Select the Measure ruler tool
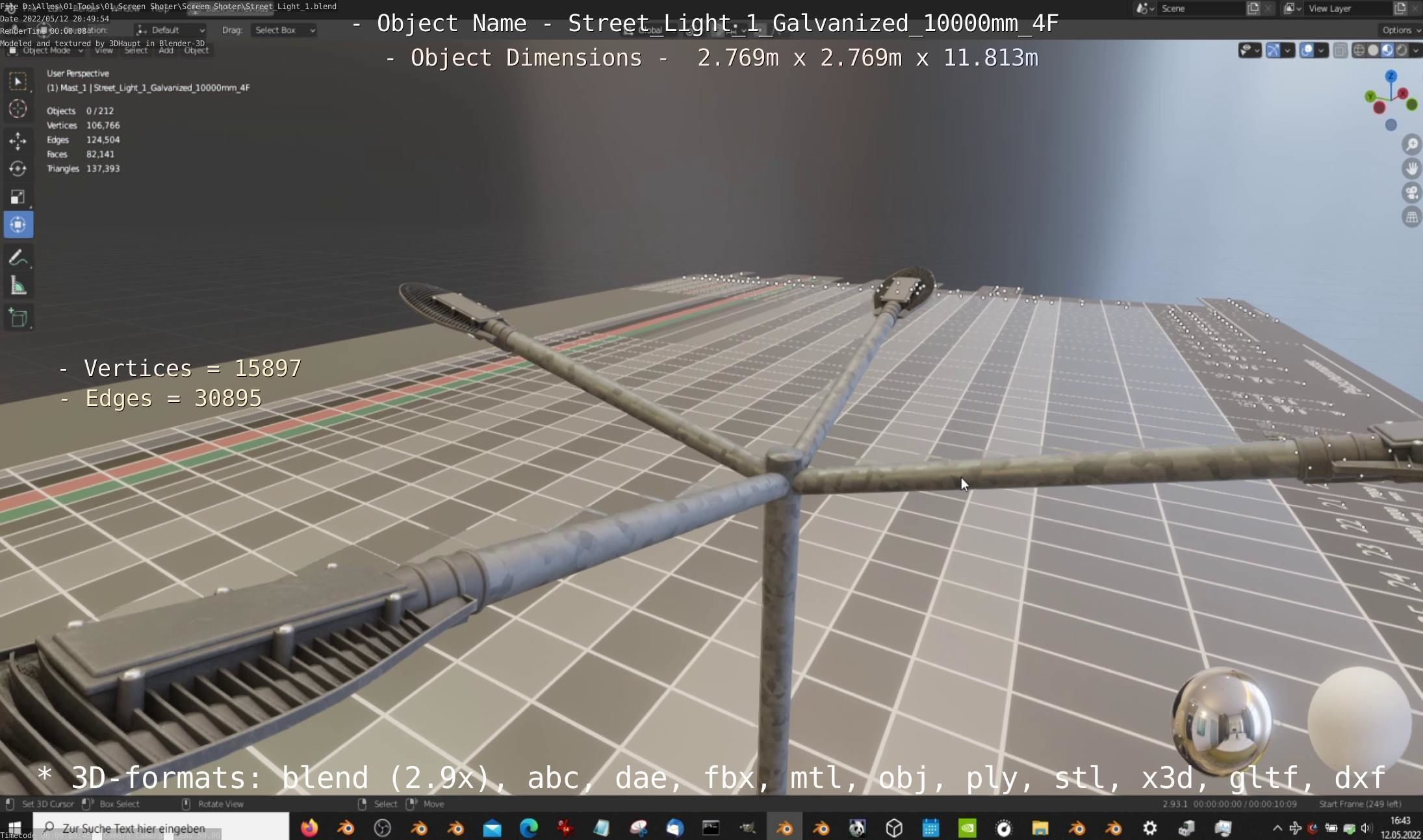 click(x=18, y=286)
